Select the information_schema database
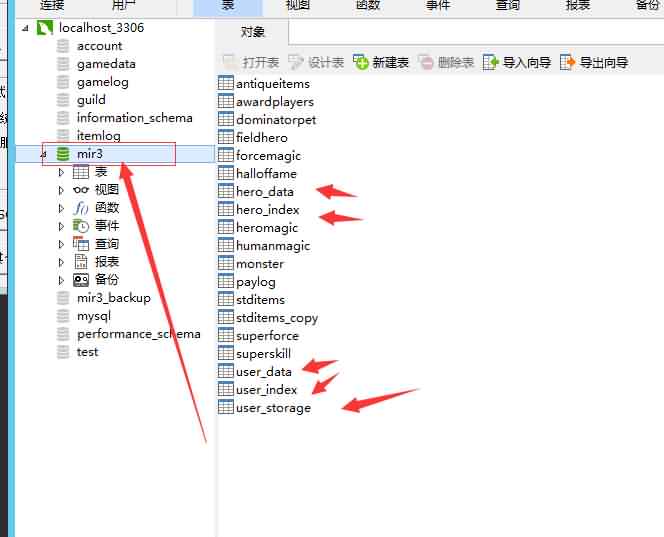Viewport: 664px width, 537px height. coord(134,118)
